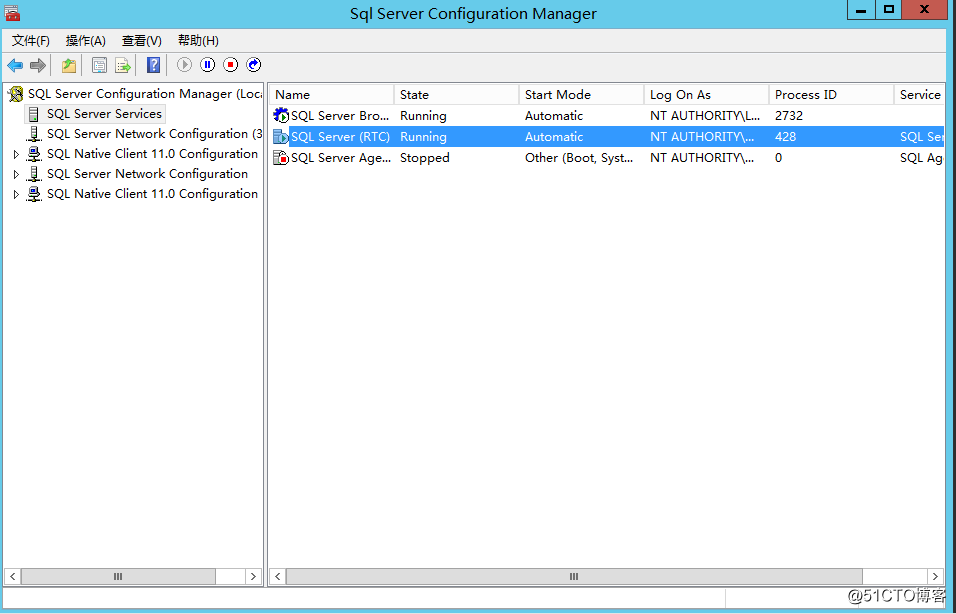
Task: Click the services list horizontal scrollbar thumb
Action: tap(574, 576)
